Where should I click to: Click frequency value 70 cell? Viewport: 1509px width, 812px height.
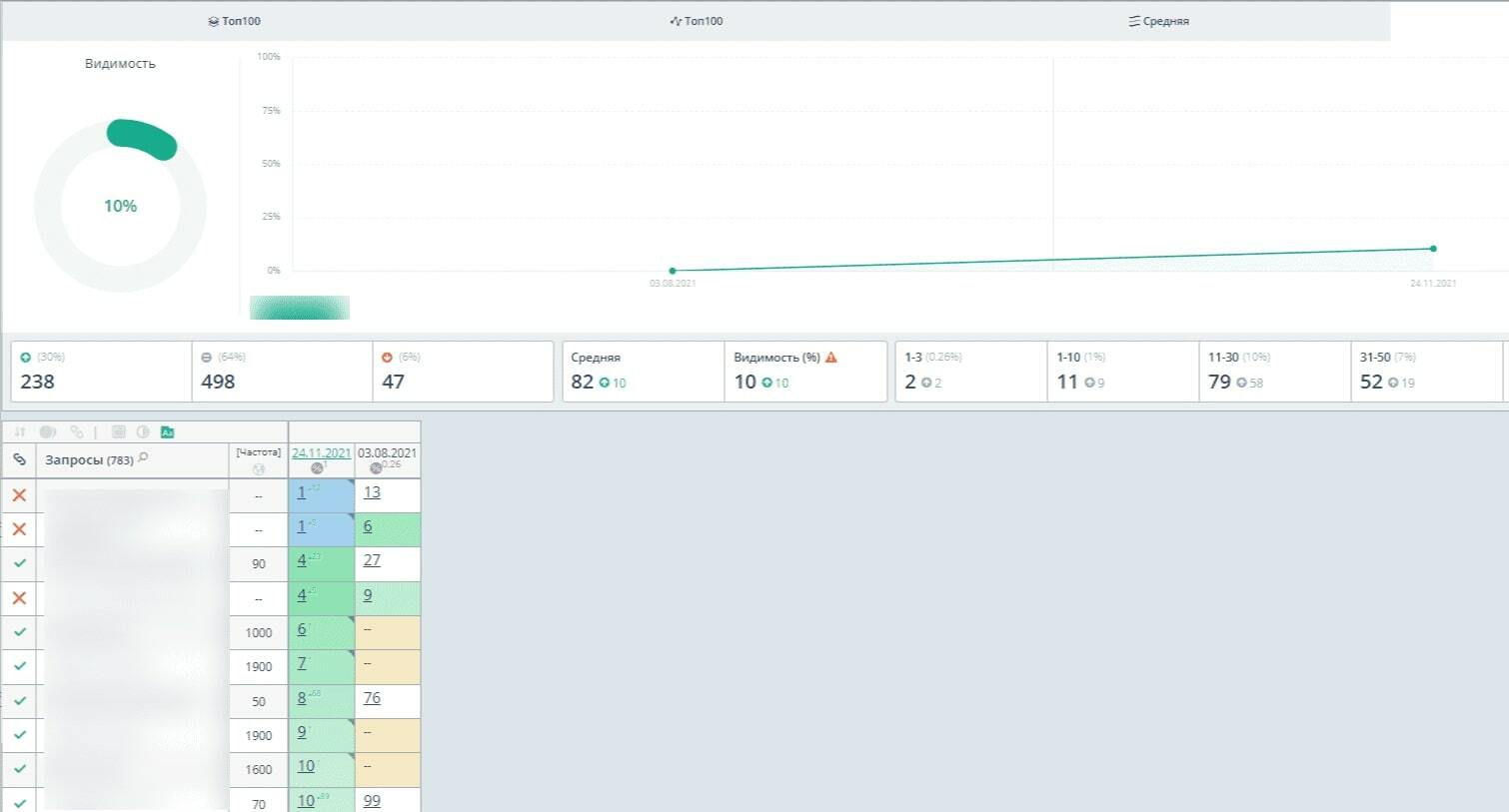point(259,802)
